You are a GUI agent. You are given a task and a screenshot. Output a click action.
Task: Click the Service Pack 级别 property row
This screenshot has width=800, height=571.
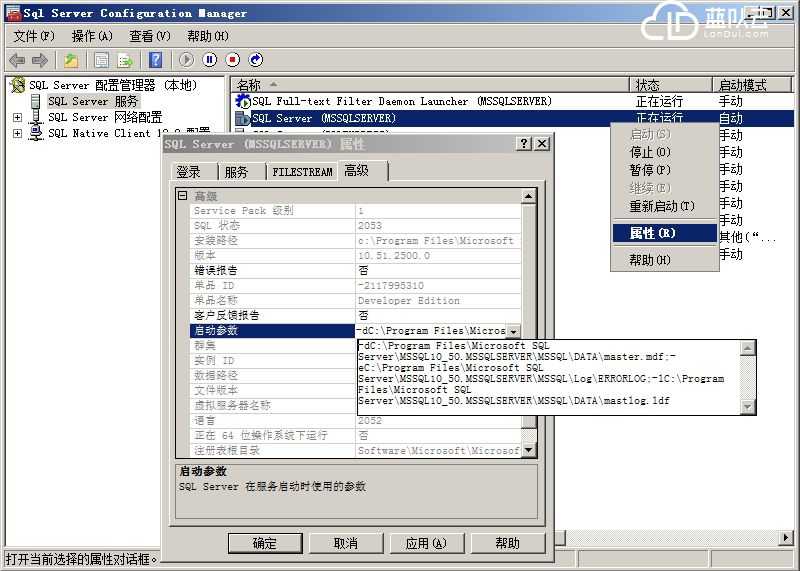355,211
